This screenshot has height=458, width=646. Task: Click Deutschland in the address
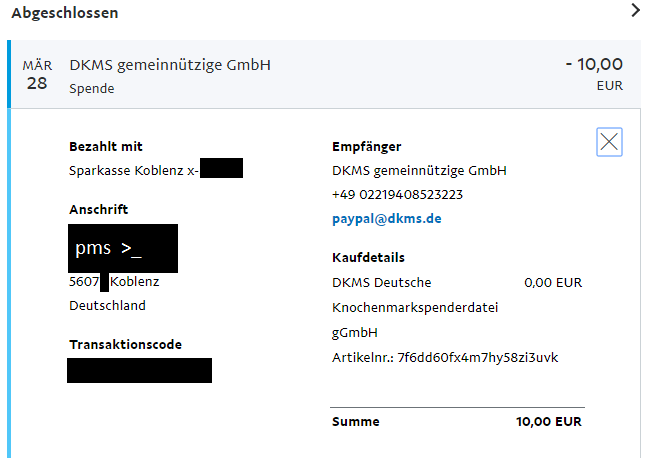point(107,306)
